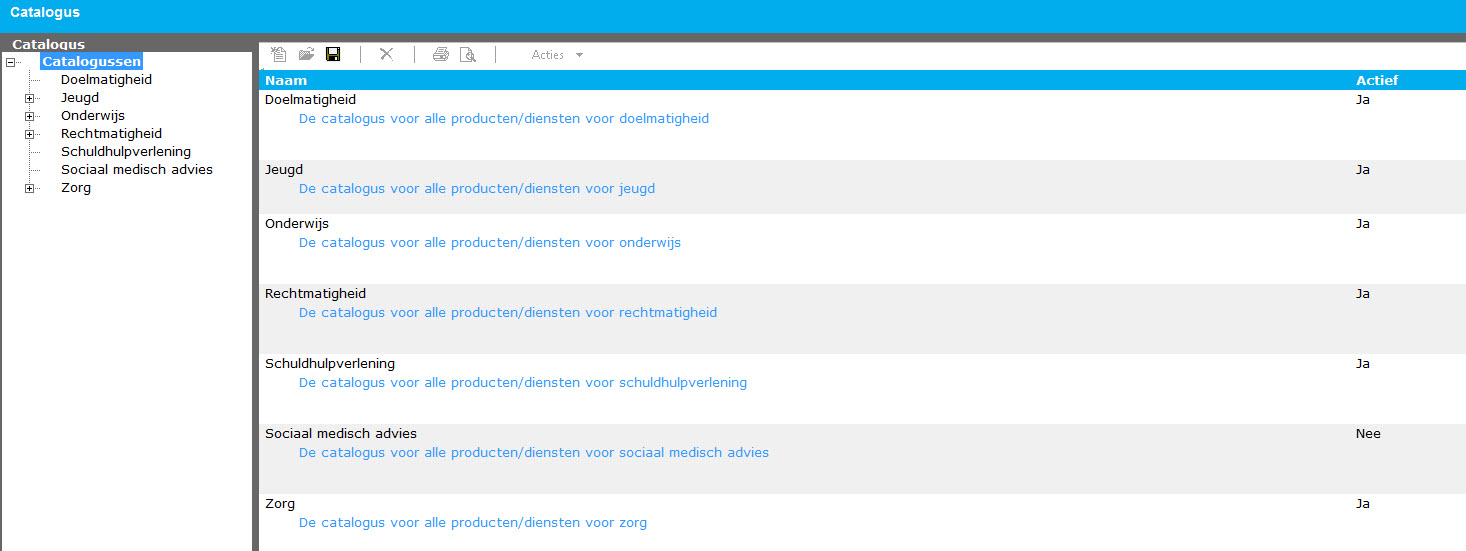
Task: Open the Jeugd catalogus description link
Action: pos(477,188)
